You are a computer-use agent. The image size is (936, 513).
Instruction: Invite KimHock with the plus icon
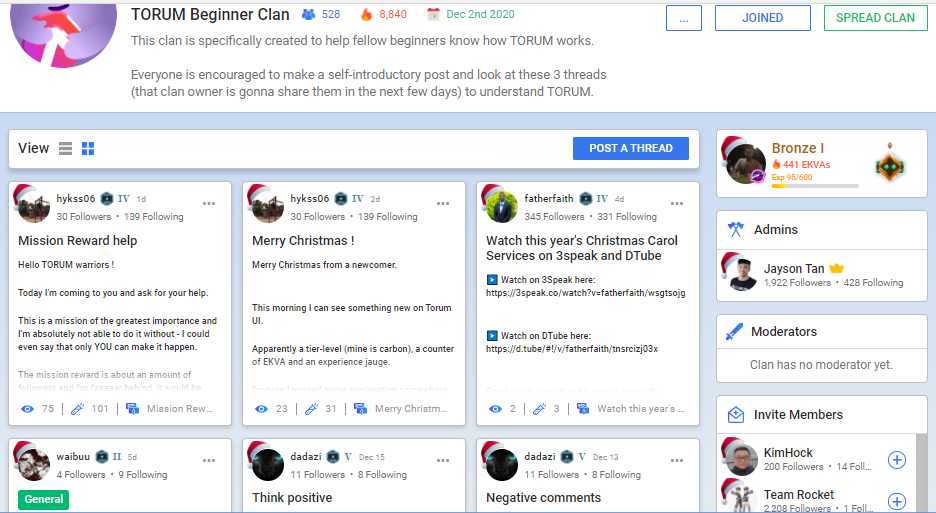coord(897,460)
